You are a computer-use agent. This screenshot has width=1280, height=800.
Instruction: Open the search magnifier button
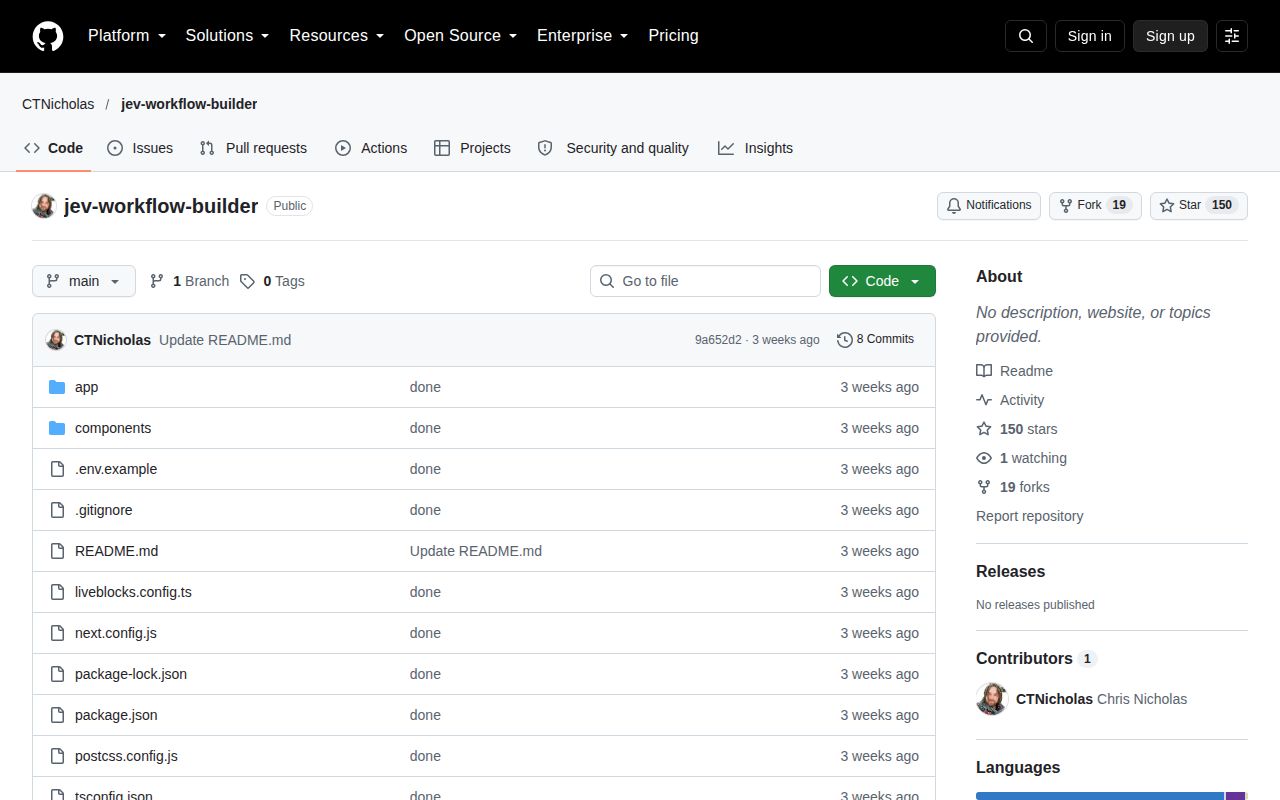1026,36
